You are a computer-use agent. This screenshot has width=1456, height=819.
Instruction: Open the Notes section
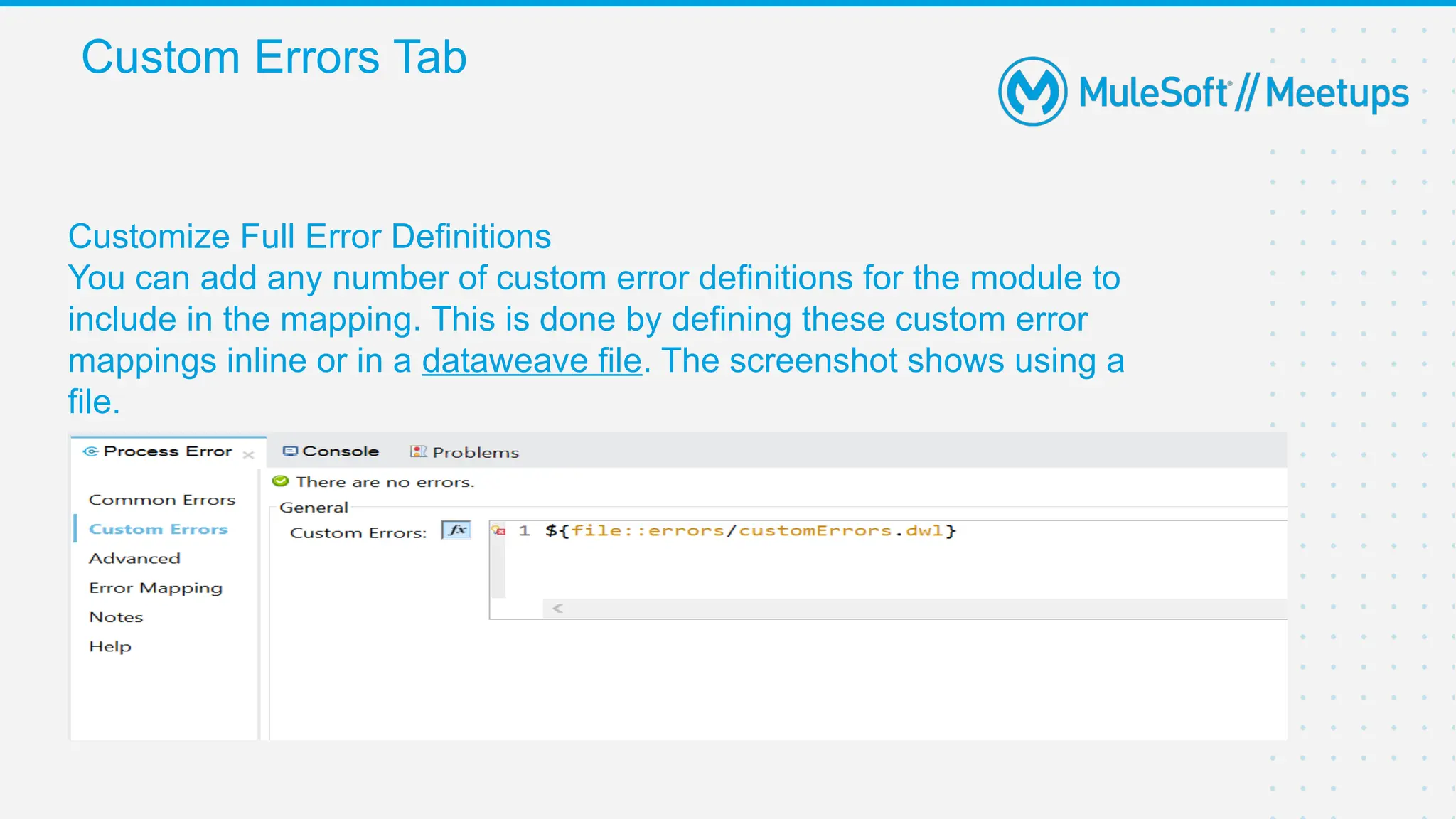[x=116, y=617]
